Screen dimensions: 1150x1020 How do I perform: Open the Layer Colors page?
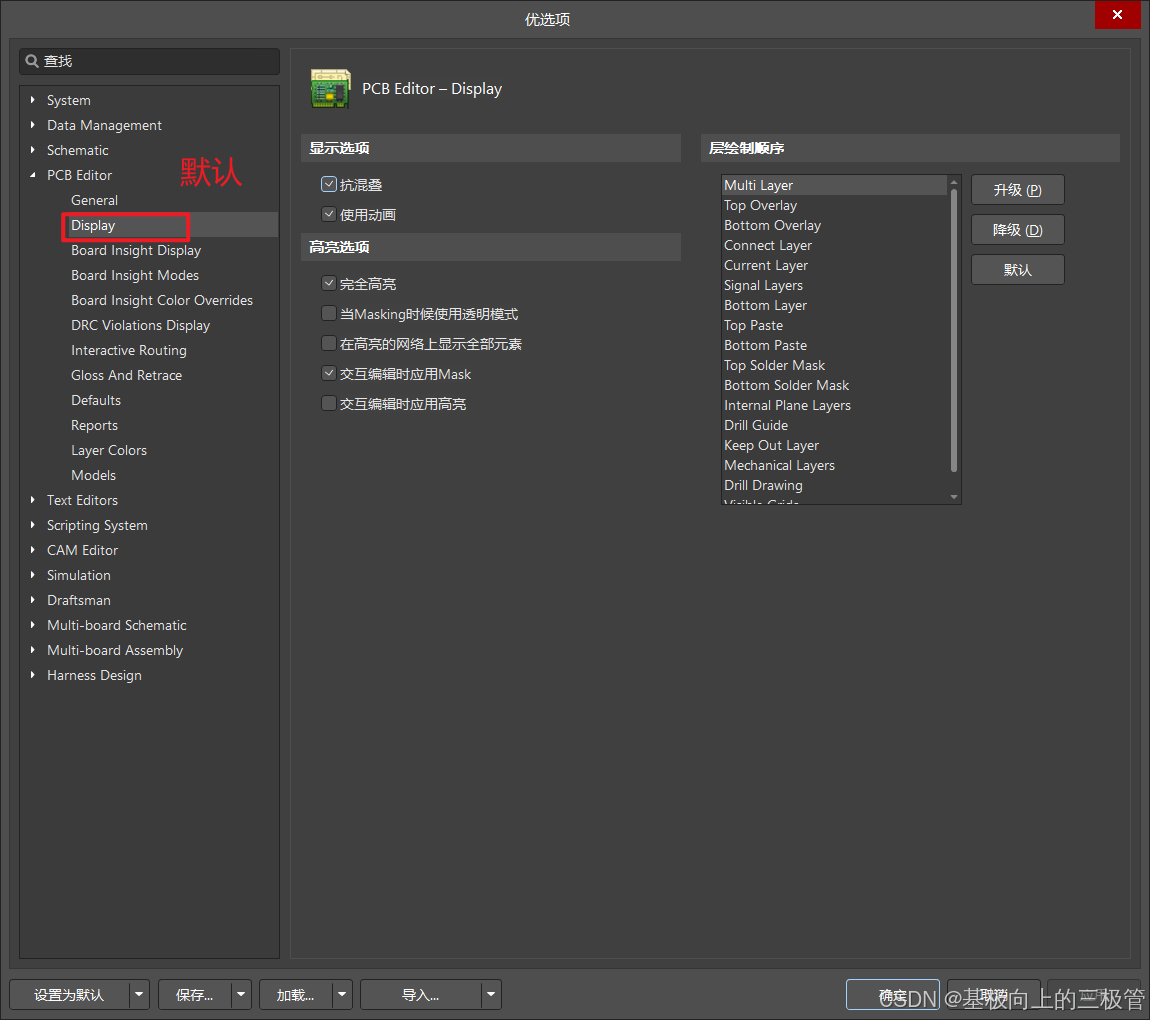pos(109,450)
